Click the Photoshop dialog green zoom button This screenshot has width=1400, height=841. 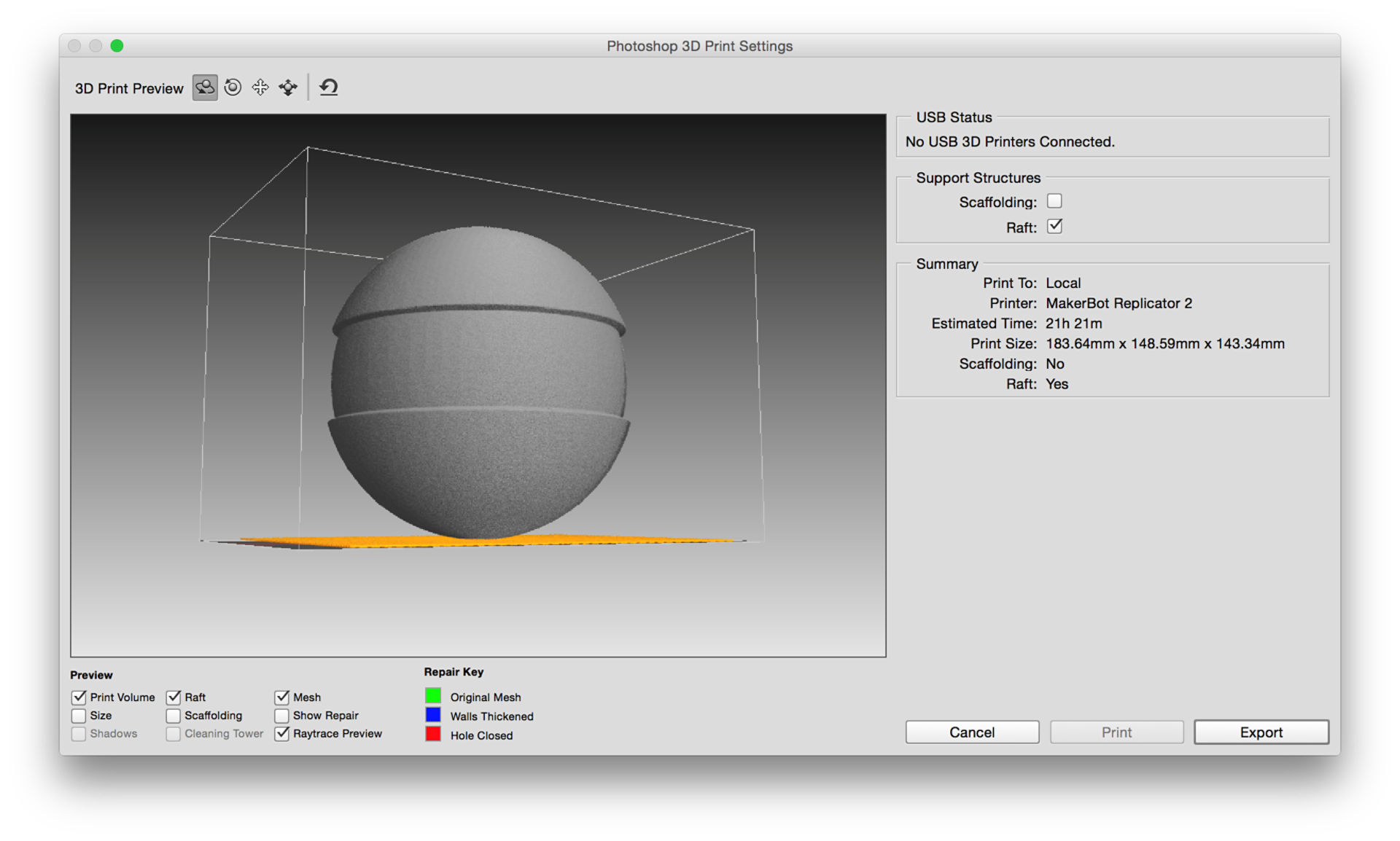click(117, 45)
